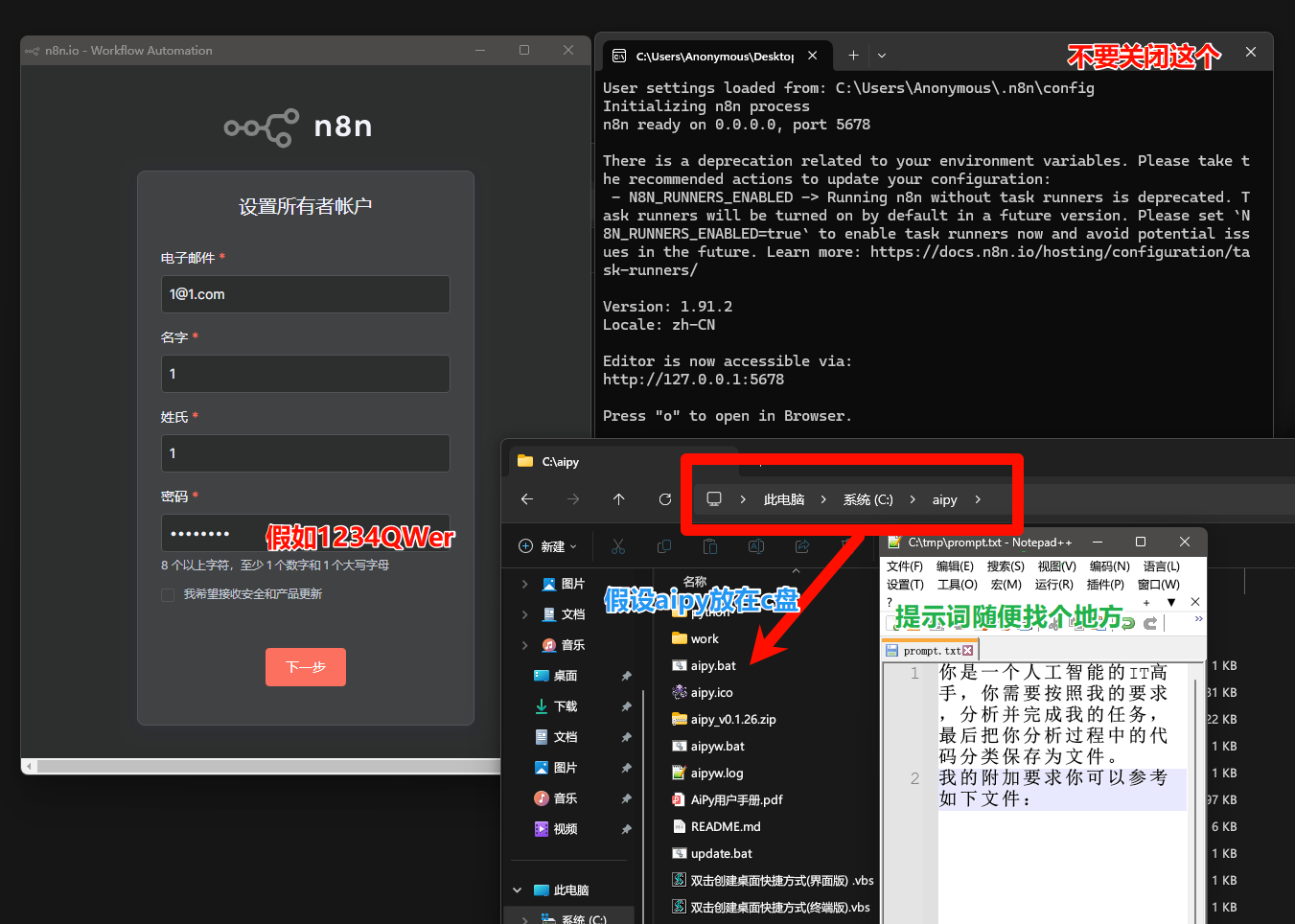1295x924 pixels.
Task: Open a new terminal tab with plus icon
Action: [853, 56]
